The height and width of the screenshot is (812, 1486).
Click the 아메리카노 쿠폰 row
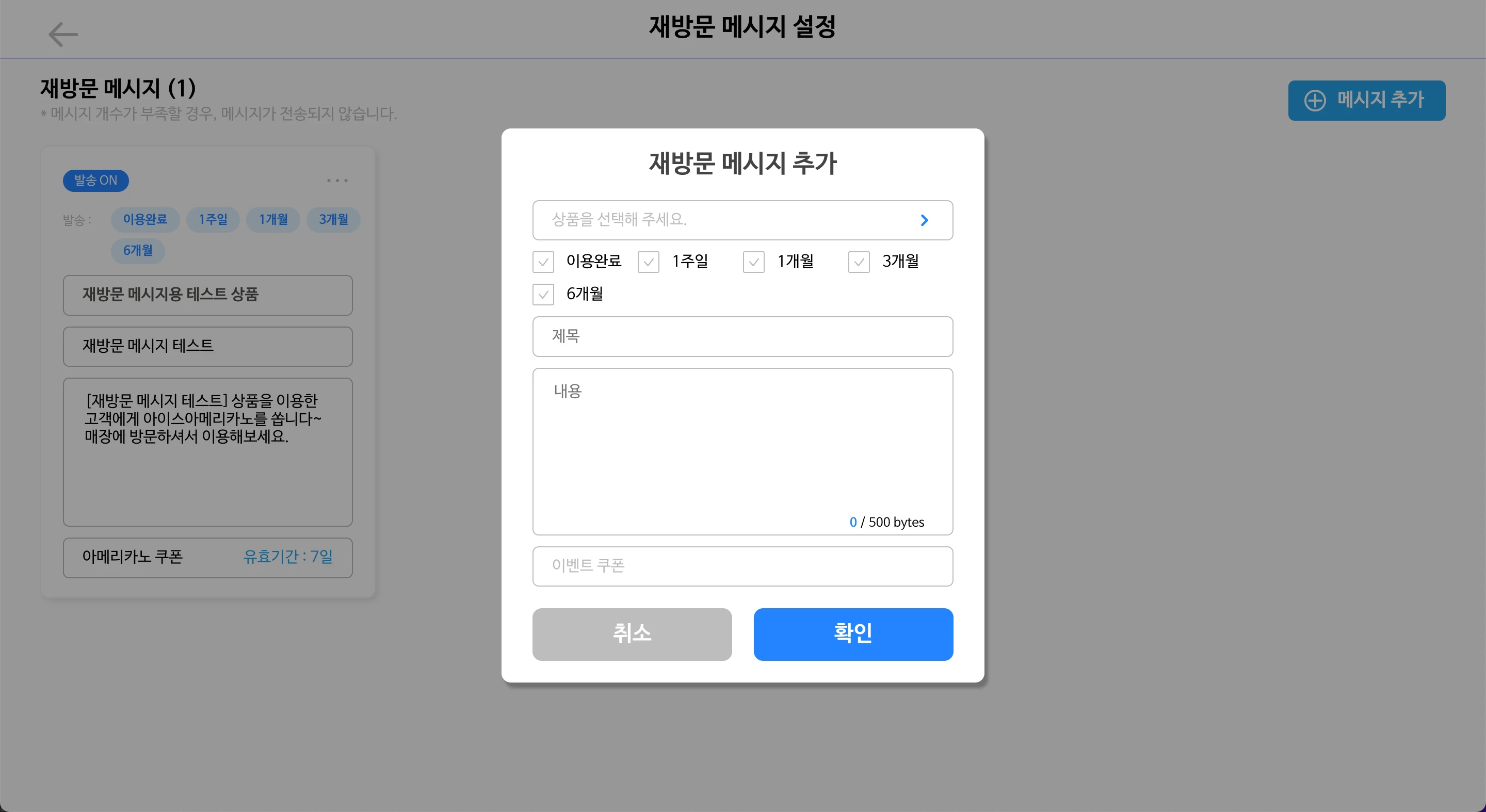(x=207, y=557)
